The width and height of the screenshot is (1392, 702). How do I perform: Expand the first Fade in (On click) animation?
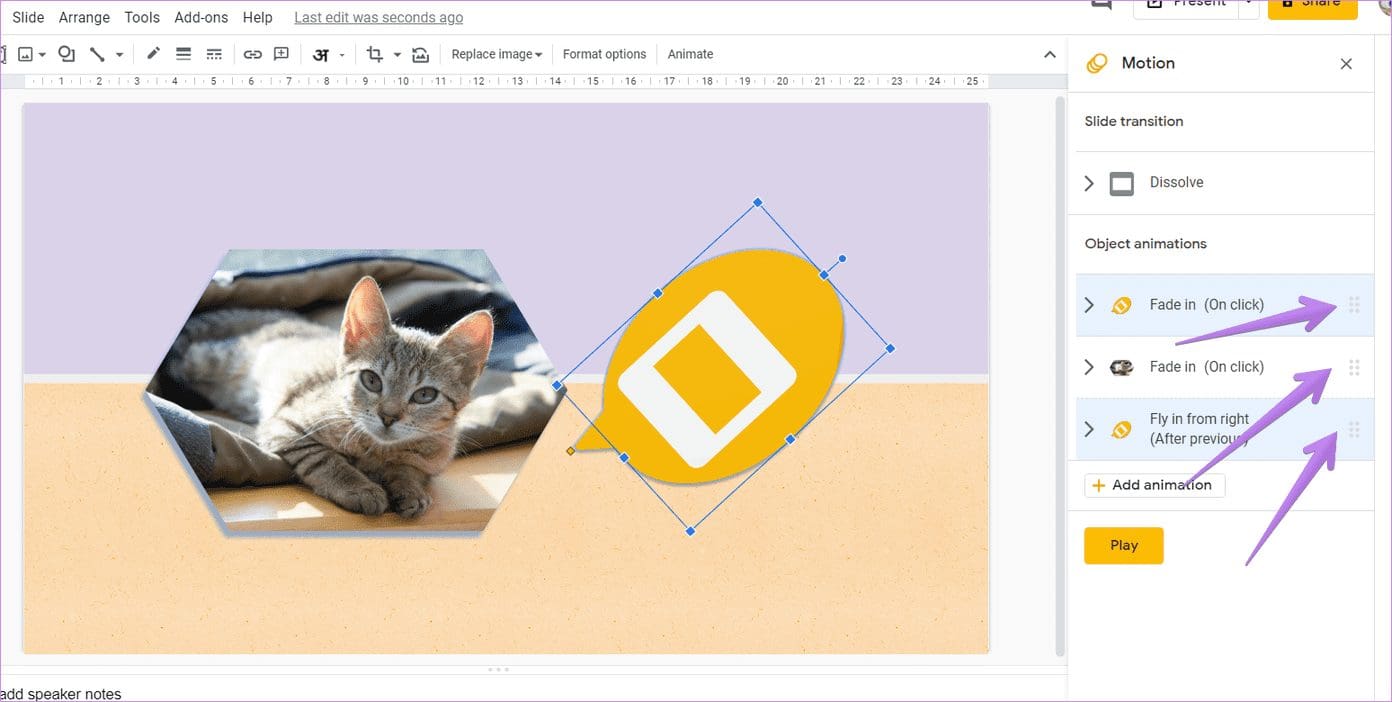(1089, 305)
